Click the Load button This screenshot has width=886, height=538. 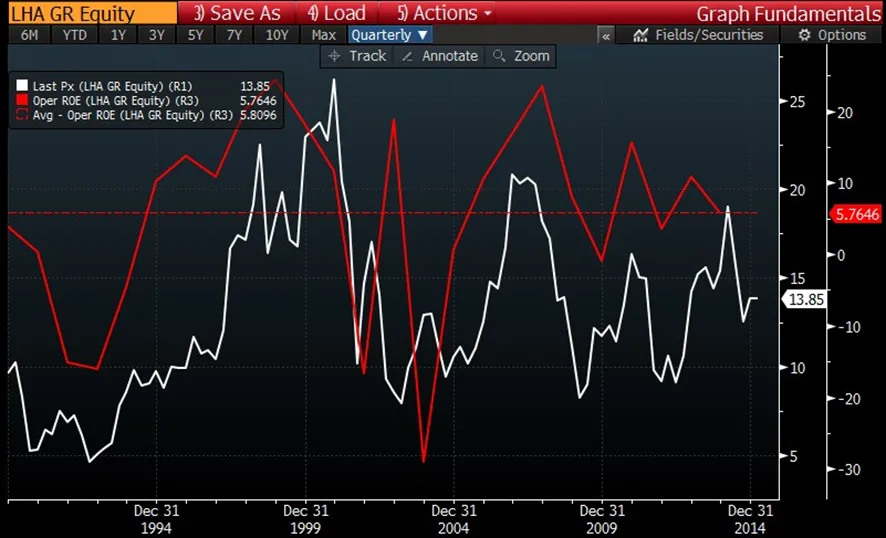coord(337,13)
